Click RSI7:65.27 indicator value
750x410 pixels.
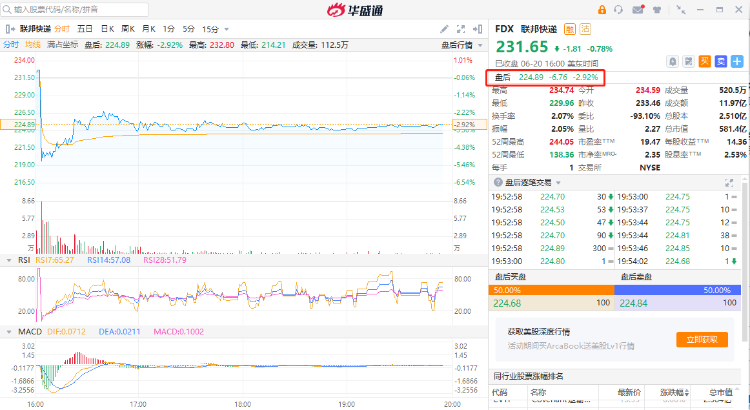(55, 260)
